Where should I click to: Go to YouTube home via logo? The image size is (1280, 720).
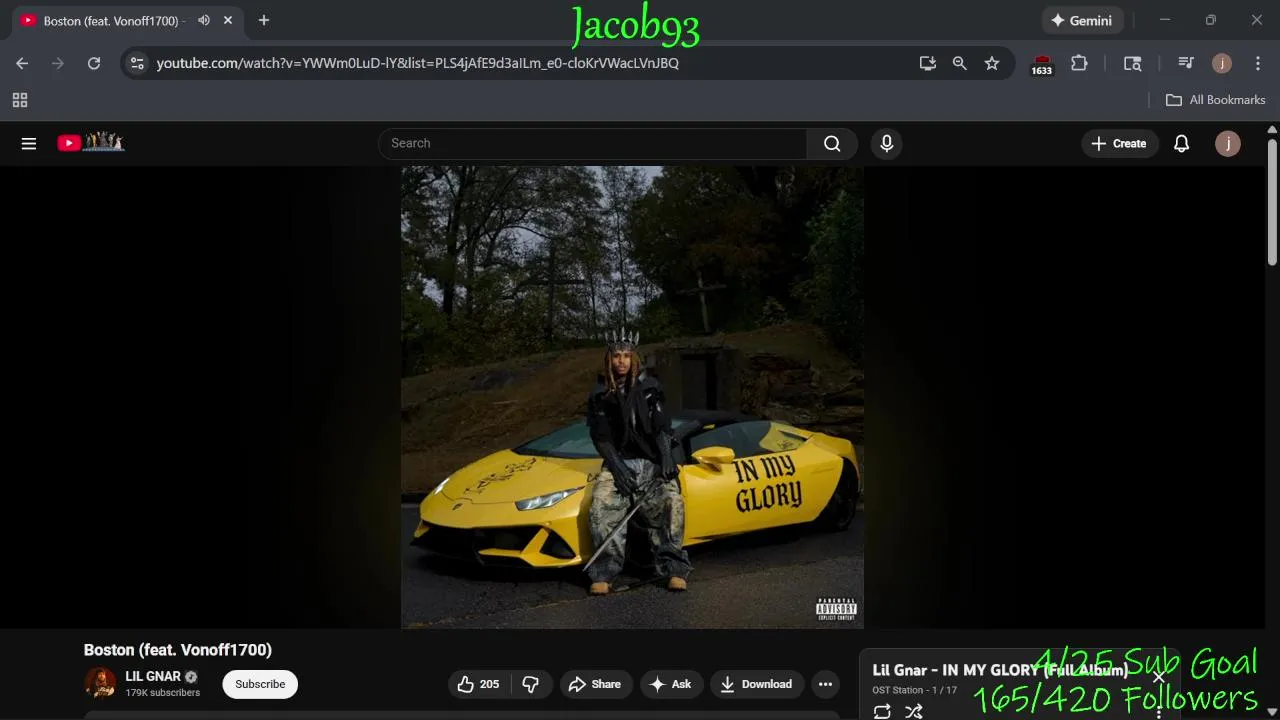coord(90,143)
